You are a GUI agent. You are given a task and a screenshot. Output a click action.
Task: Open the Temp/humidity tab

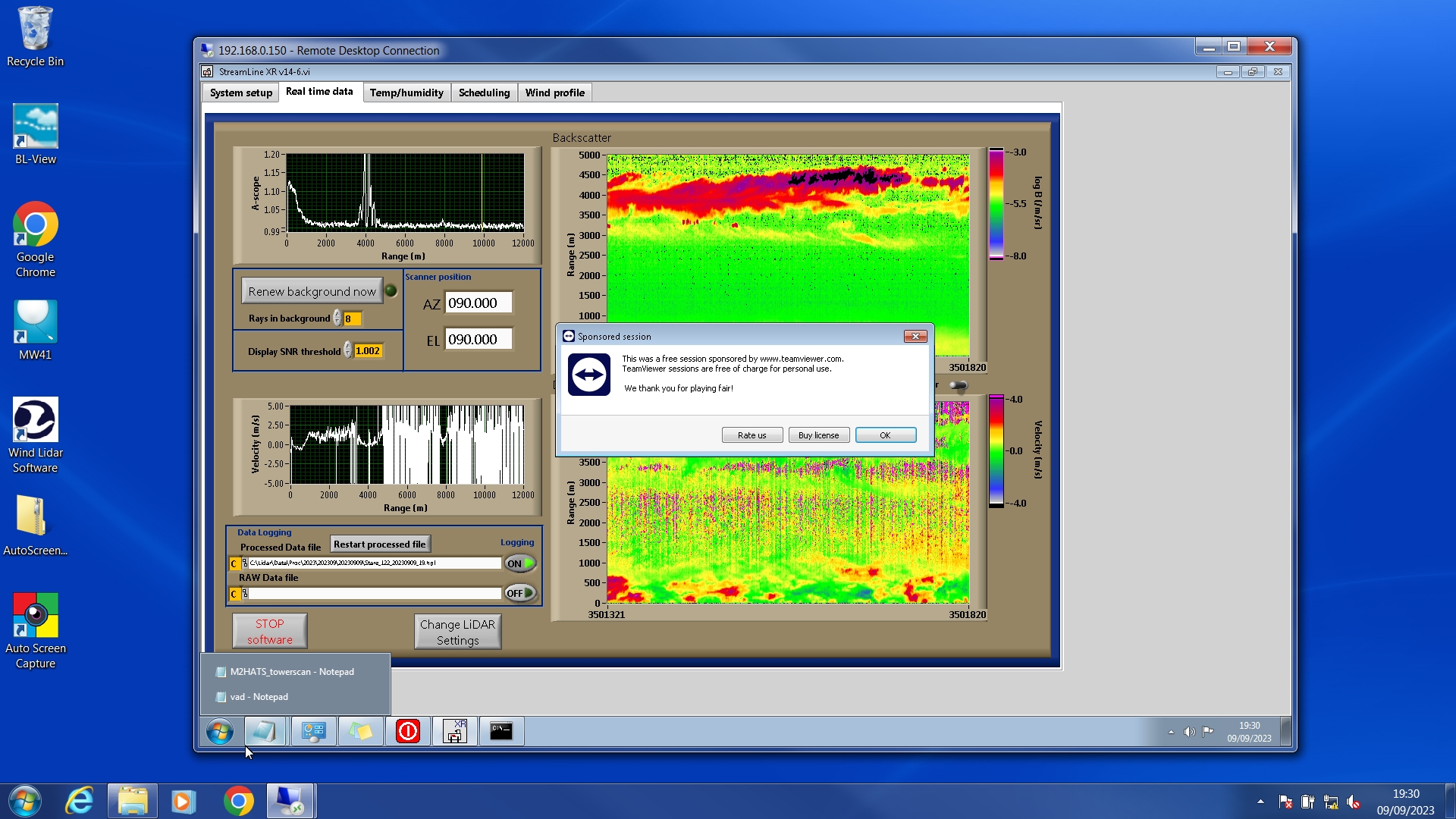[x=406, y=93]
